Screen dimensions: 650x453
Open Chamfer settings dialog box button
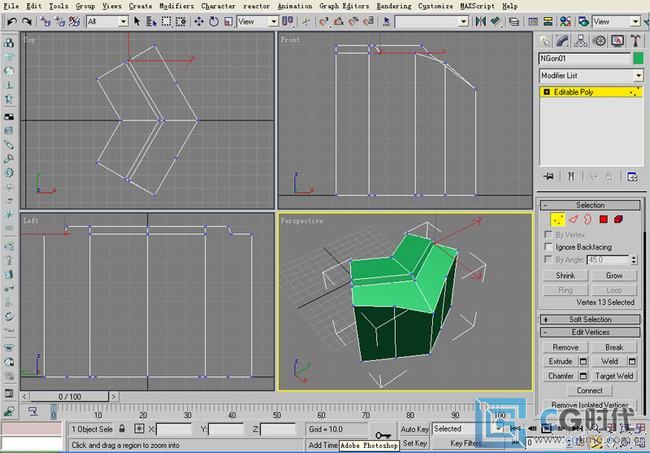[x=583, y=376]
